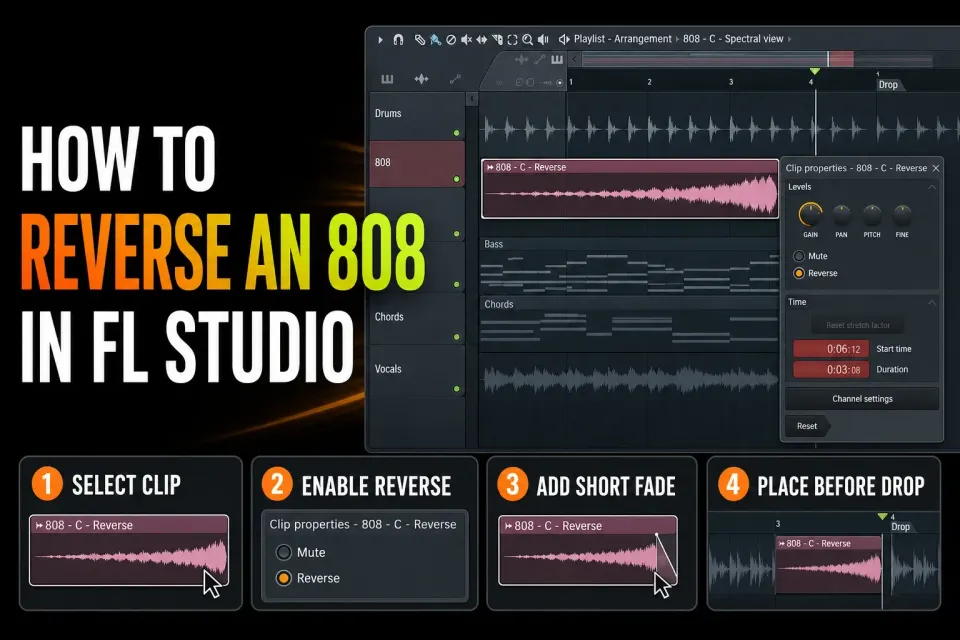The image size is (960, 640).
Task: Select the 808 track name
Action: 383,162
